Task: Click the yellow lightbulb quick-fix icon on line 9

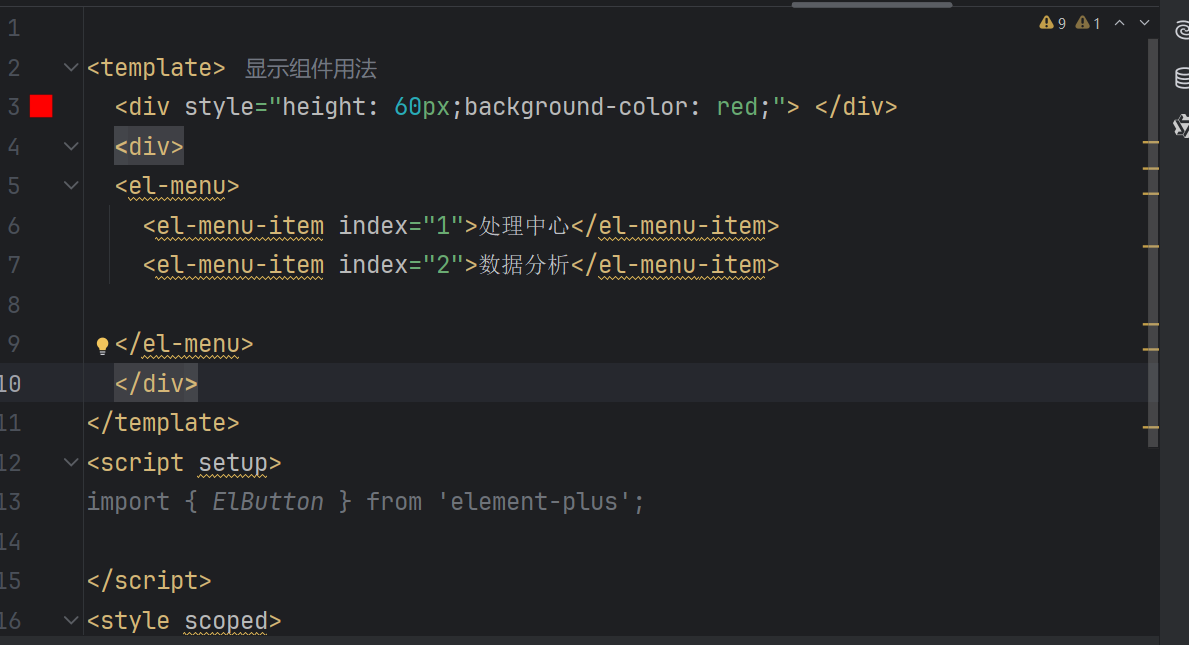Action: pos(102,346)
